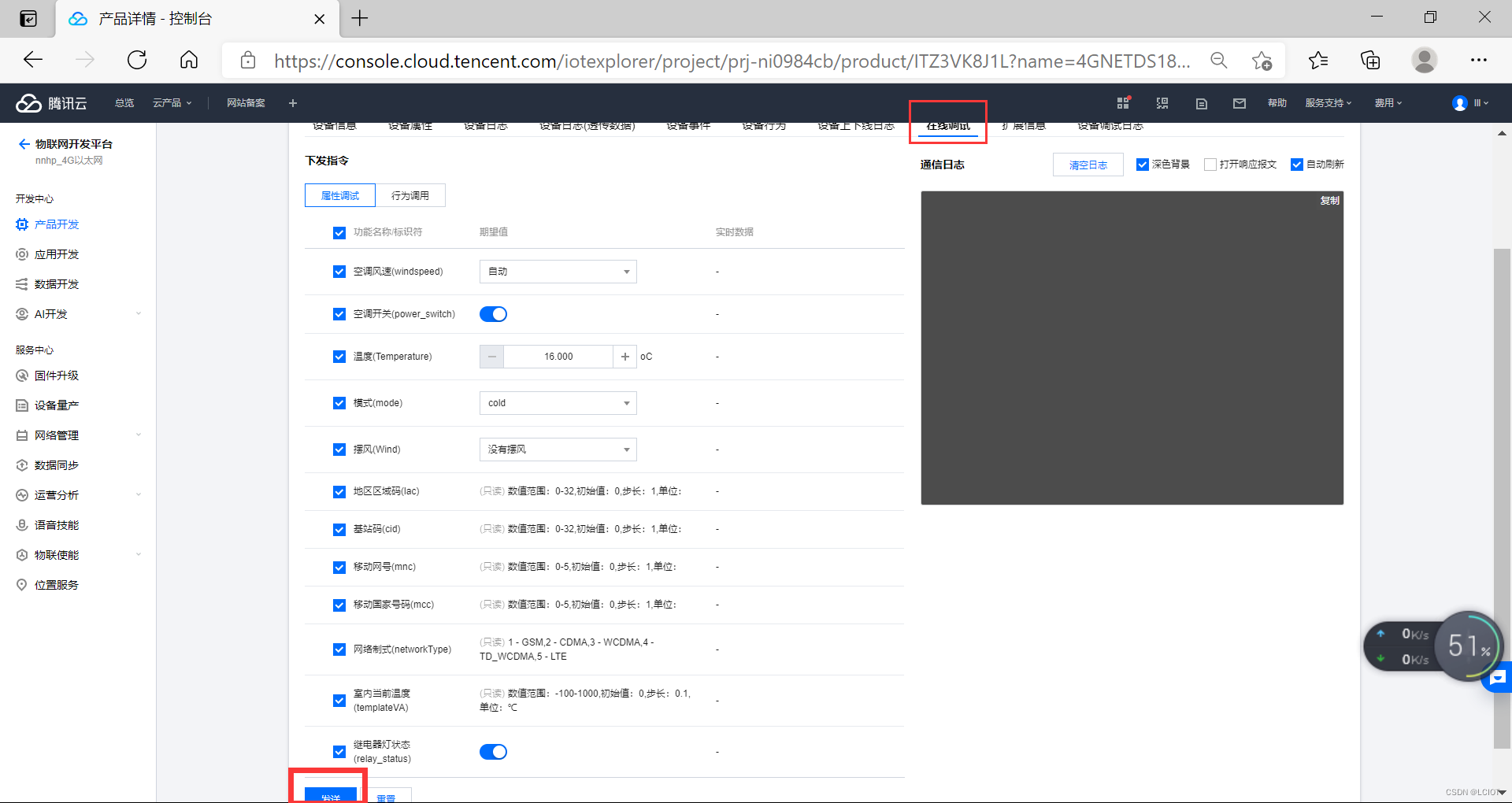
Task: Go back in browser history
Action: 33,60
